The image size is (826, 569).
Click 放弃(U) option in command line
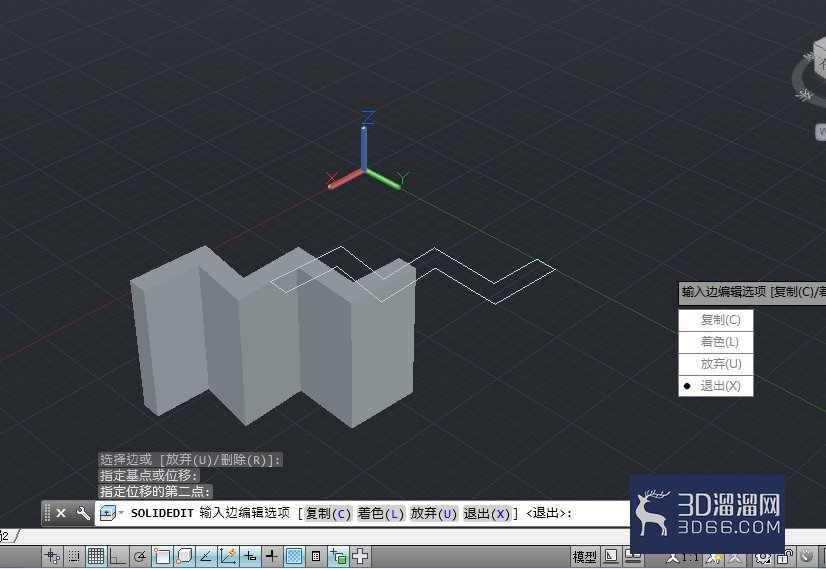(433, 513)
